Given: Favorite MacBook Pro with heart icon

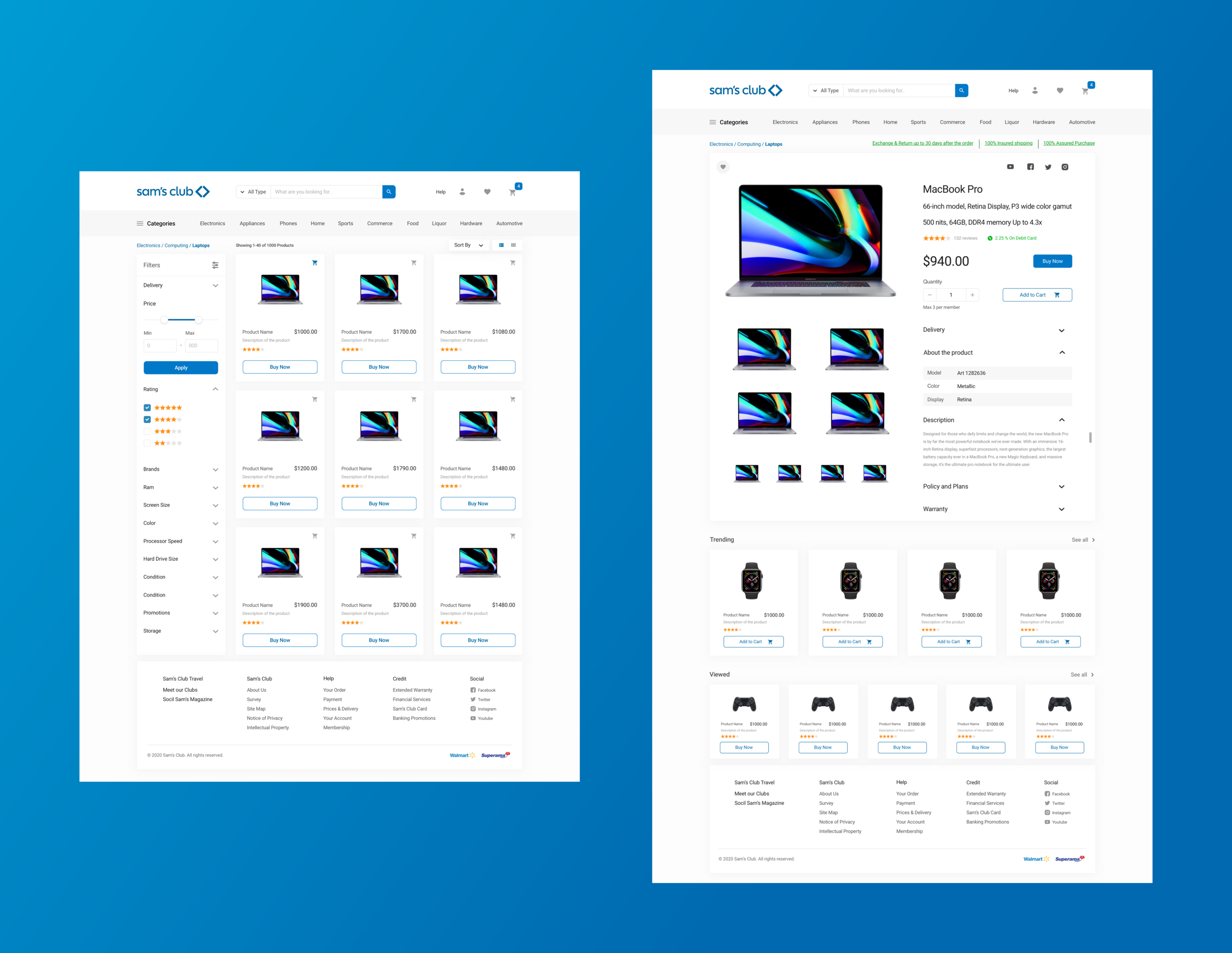Looking at the screenshot, I should point(722,167).
